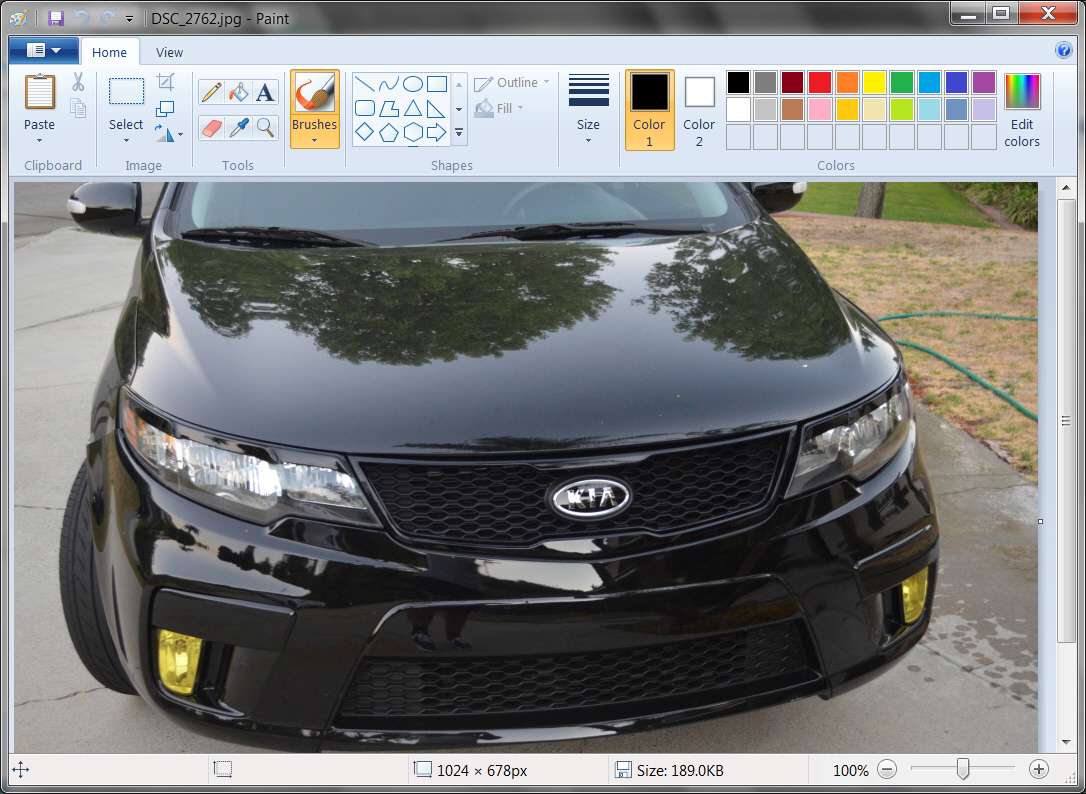1086x794 pixels.
Task: Pick the red color swatch
Action: point(819,82)
